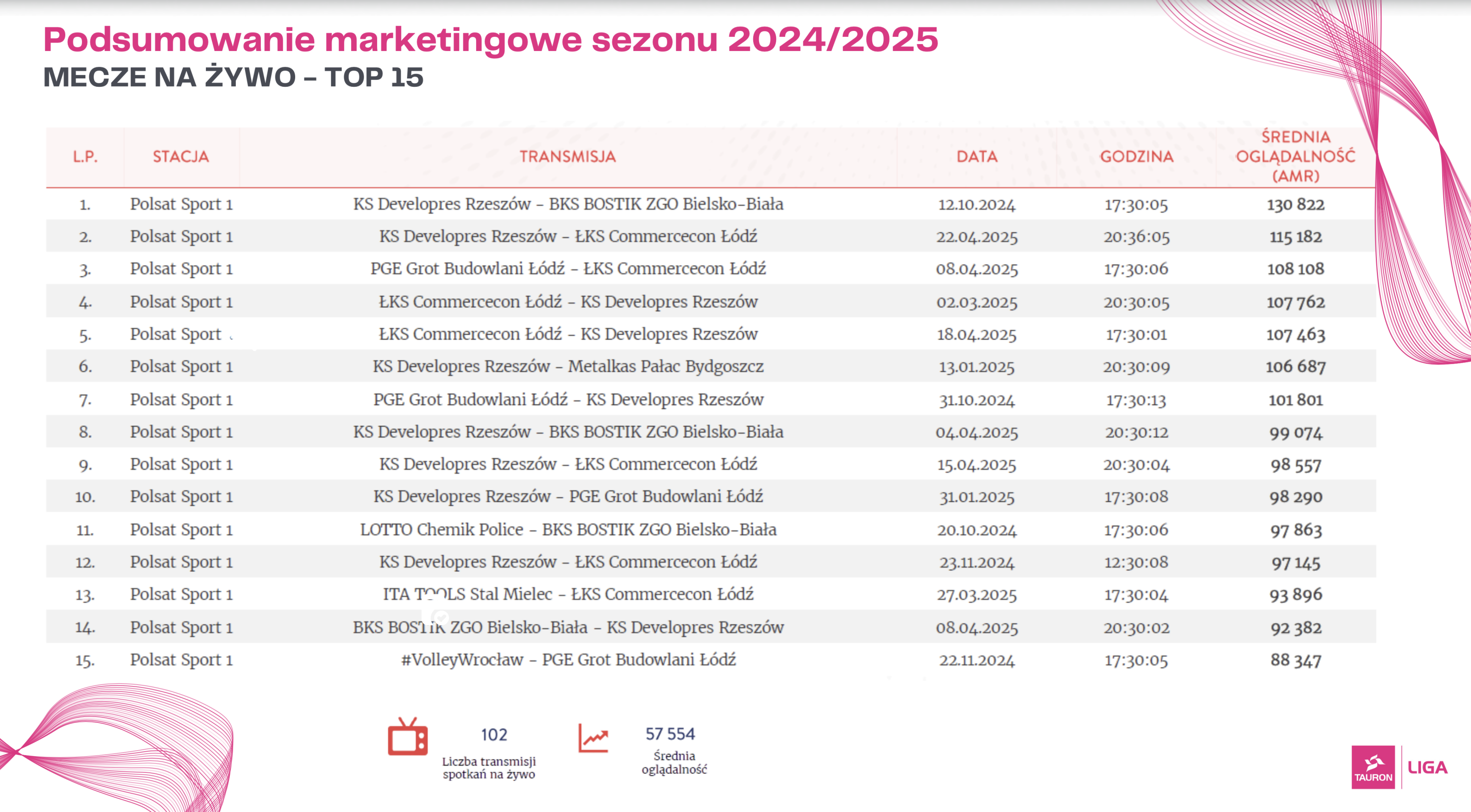Click the 12:30:08 time in row 12
The height and width of the screenshot is (812, 1471).
[x=1136, y=562]
